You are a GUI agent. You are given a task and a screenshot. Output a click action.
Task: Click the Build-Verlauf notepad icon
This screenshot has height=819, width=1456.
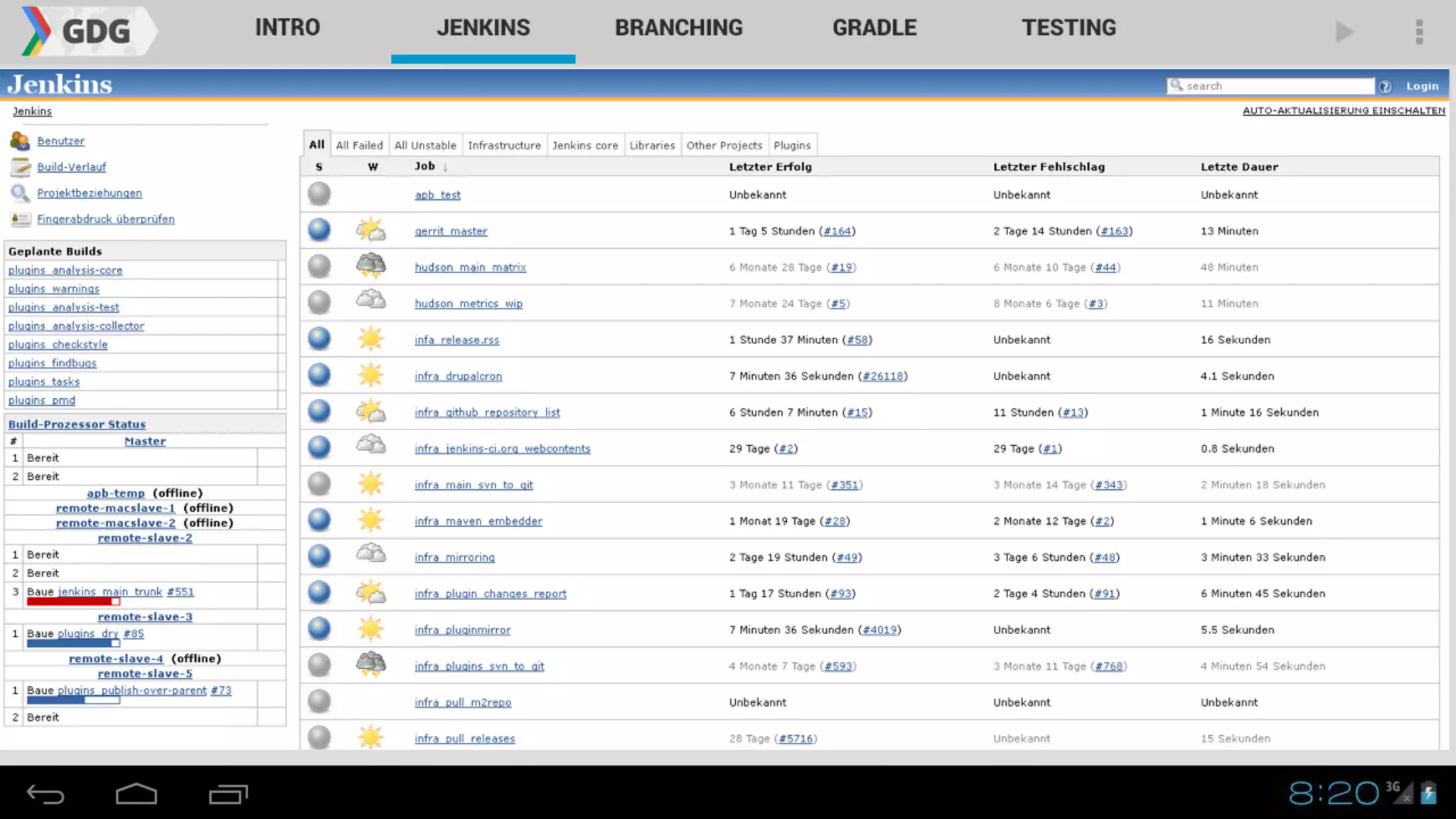pos(20,167)
